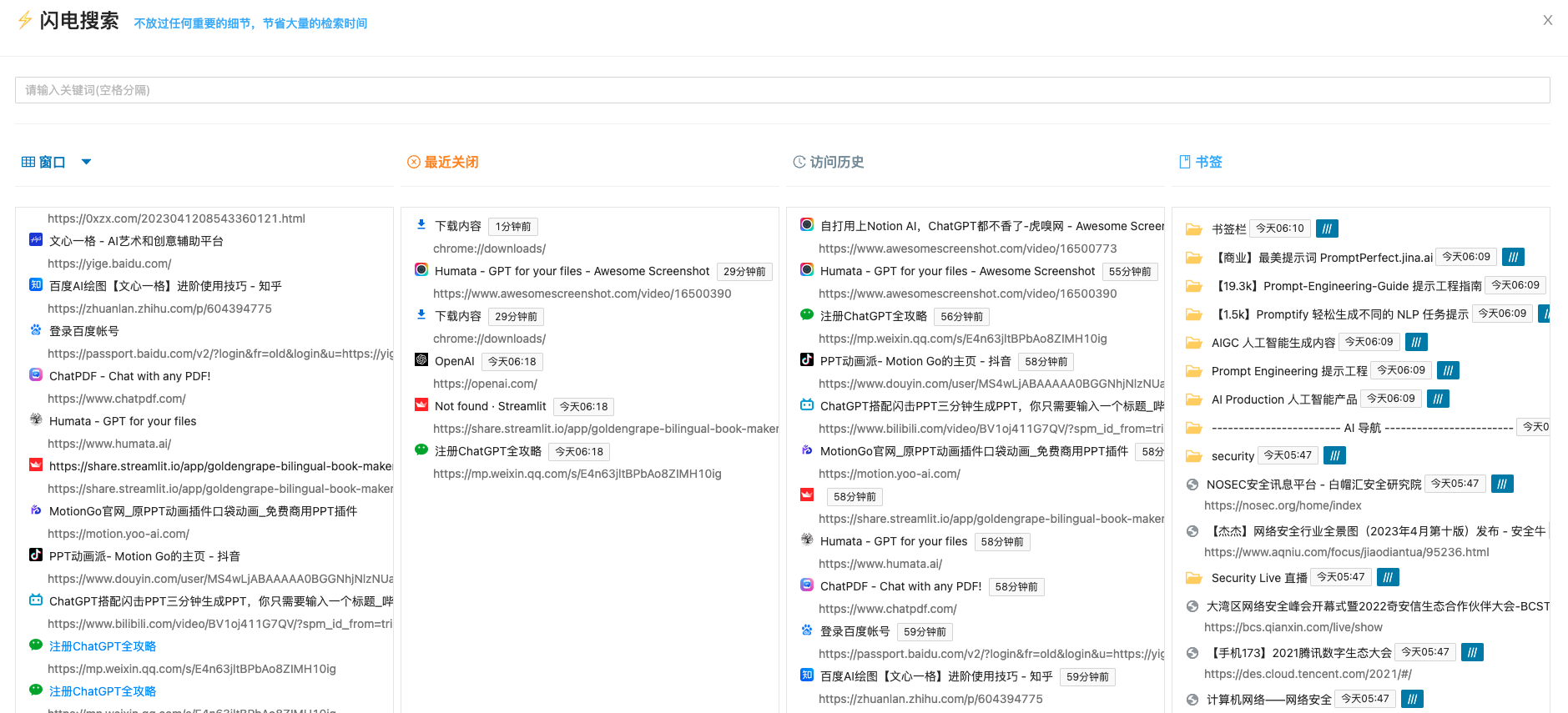
Task: Open 【商业】最美提示词 PromptPerfect.jina.ai folder
Action: pyautogui.click(x=1322, y=258)
